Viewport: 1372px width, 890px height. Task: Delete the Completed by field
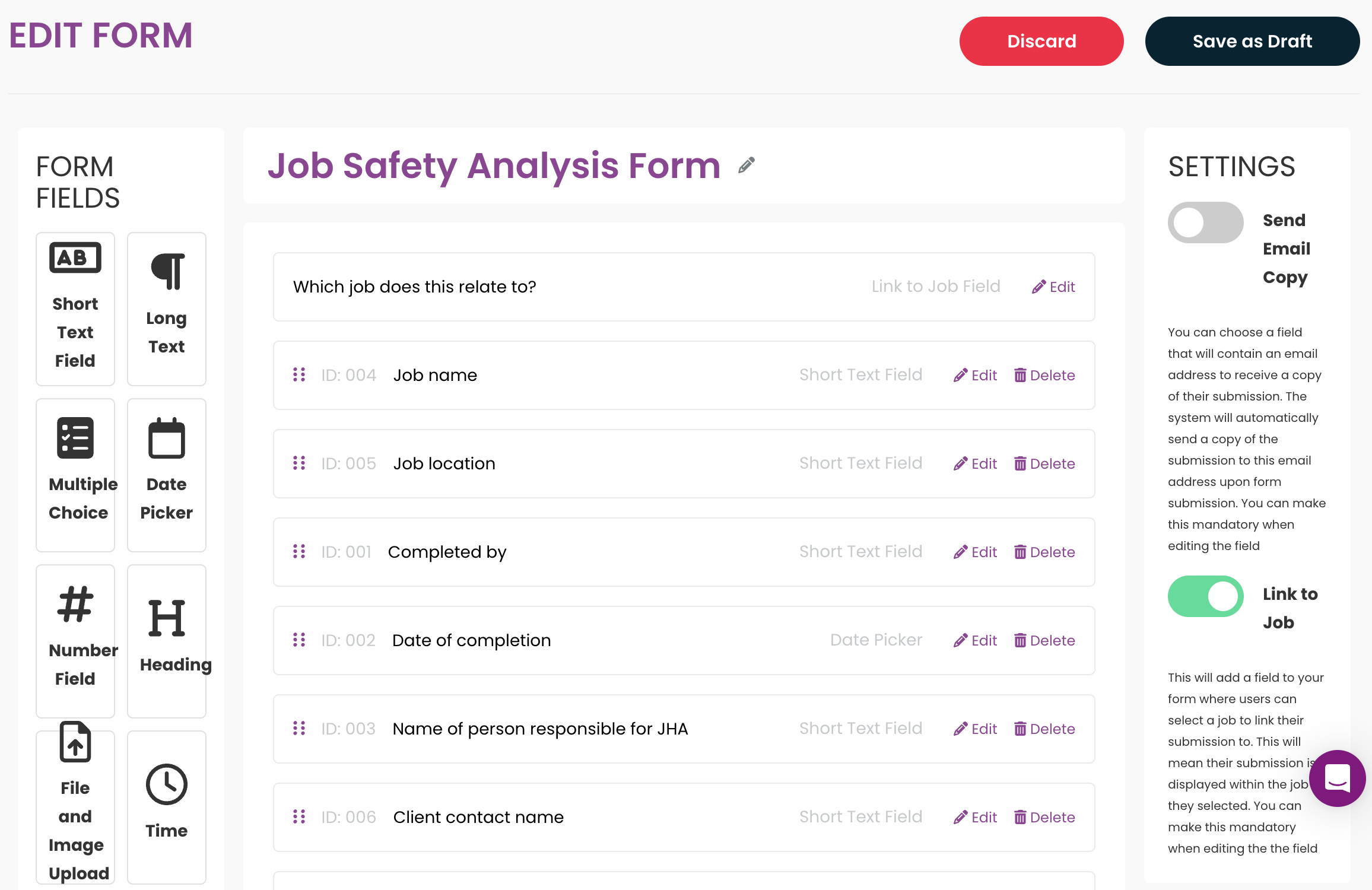point(1044,552)
